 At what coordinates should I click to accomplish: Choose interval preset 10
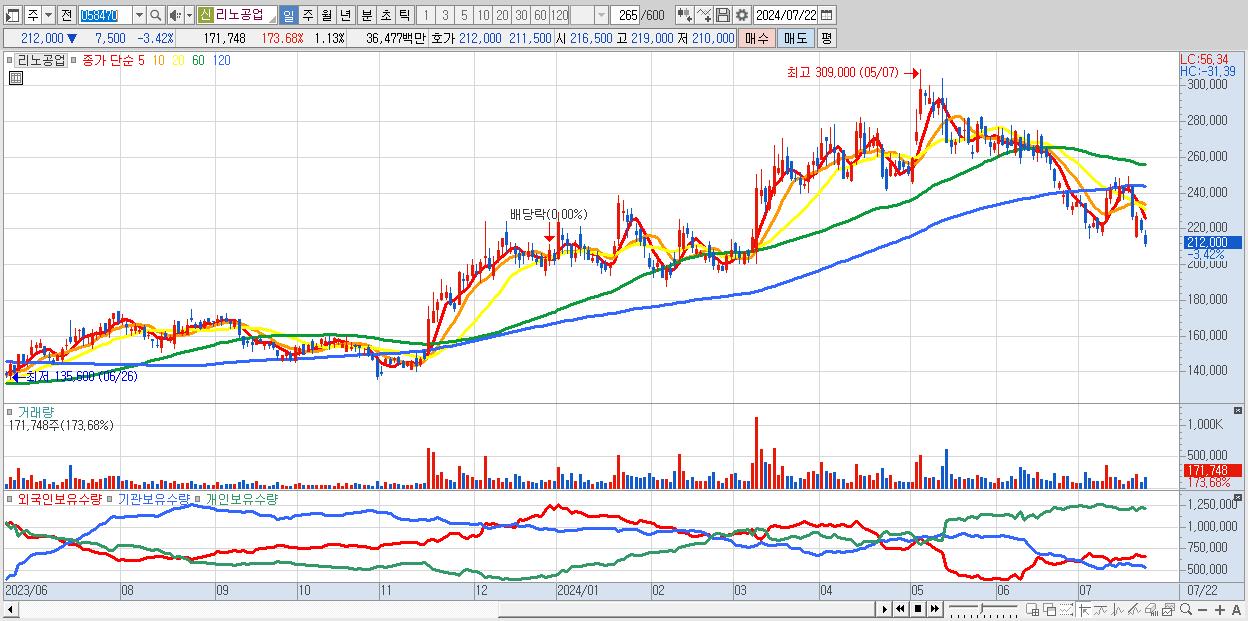483,15
